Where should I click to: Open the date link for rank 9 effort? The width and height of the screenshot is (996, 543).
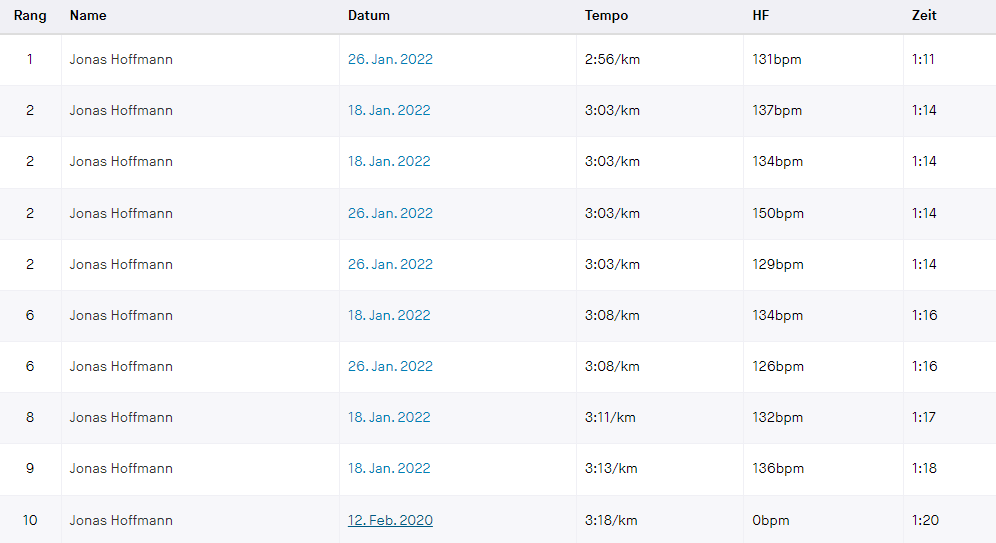pos(389,468)
